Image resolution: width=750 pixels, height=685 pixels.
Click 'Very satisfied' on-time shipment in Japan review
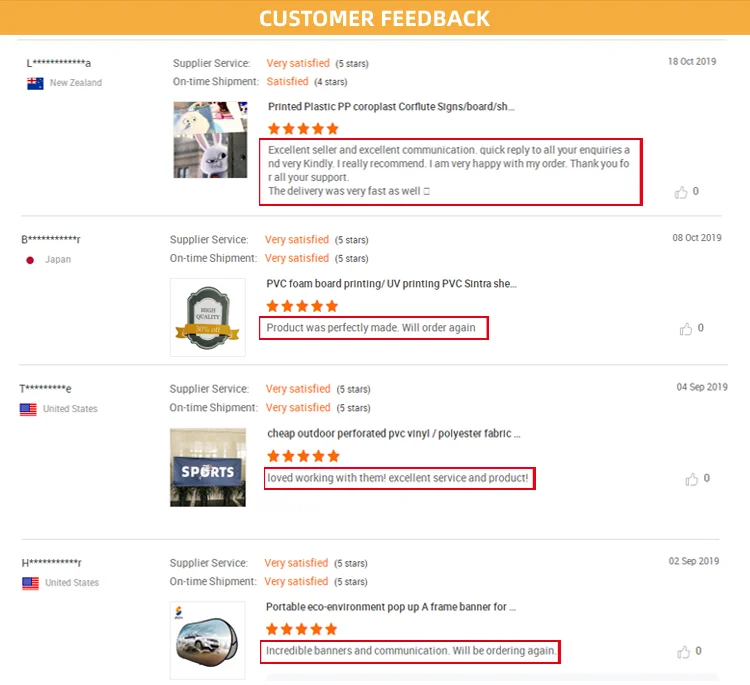coord(297,258)
